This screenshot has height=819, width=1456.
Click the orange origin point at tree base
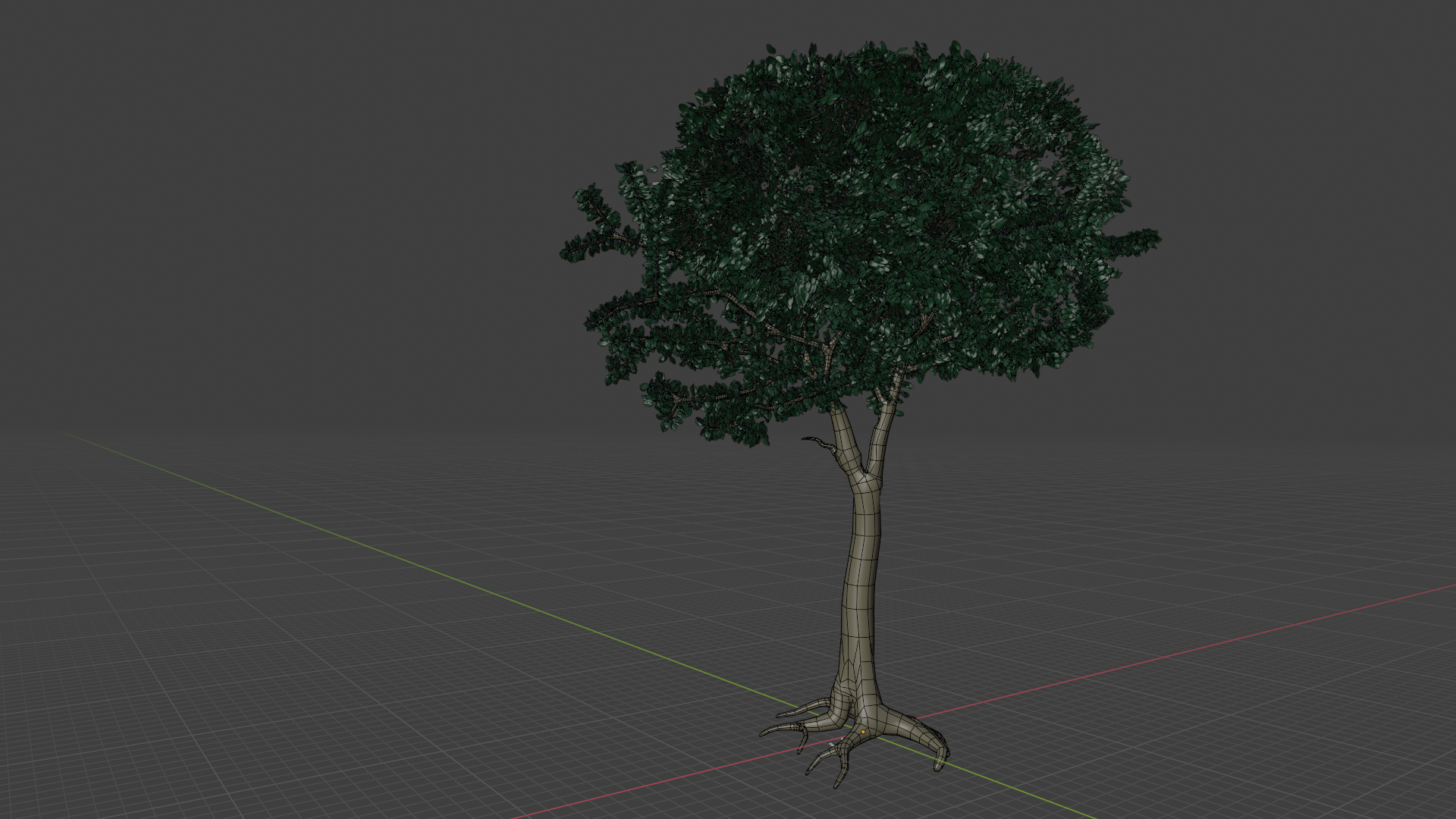click(863, 732)
